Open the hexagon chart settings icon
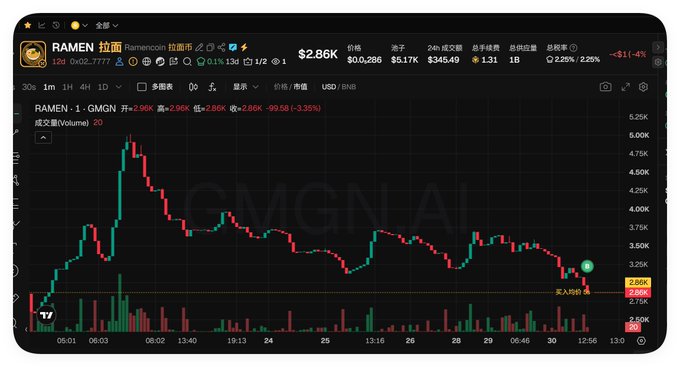The height and width of the screenshot is (367, 680). pos(644,87)
